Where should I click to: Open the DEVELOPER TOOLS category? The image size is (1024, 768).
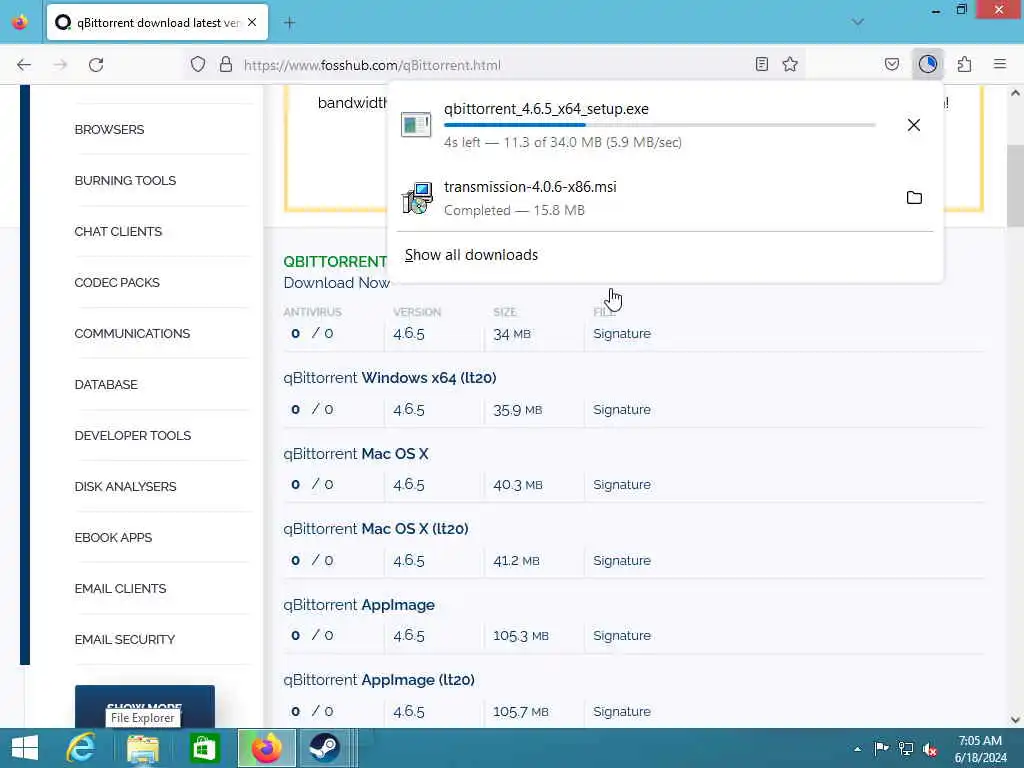point(133,435)
